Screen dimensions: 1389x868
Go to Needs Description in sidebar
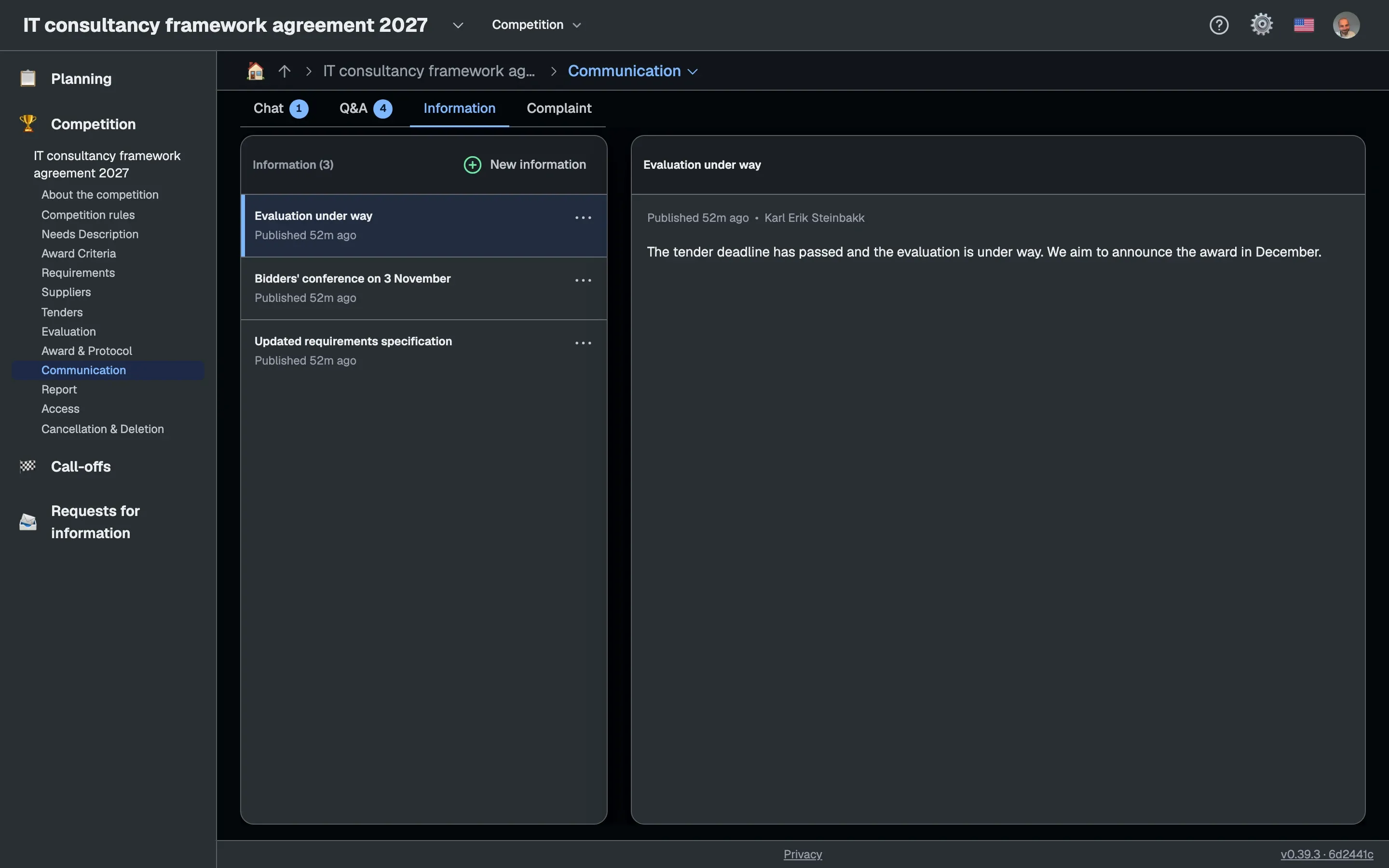click(90, 234)
